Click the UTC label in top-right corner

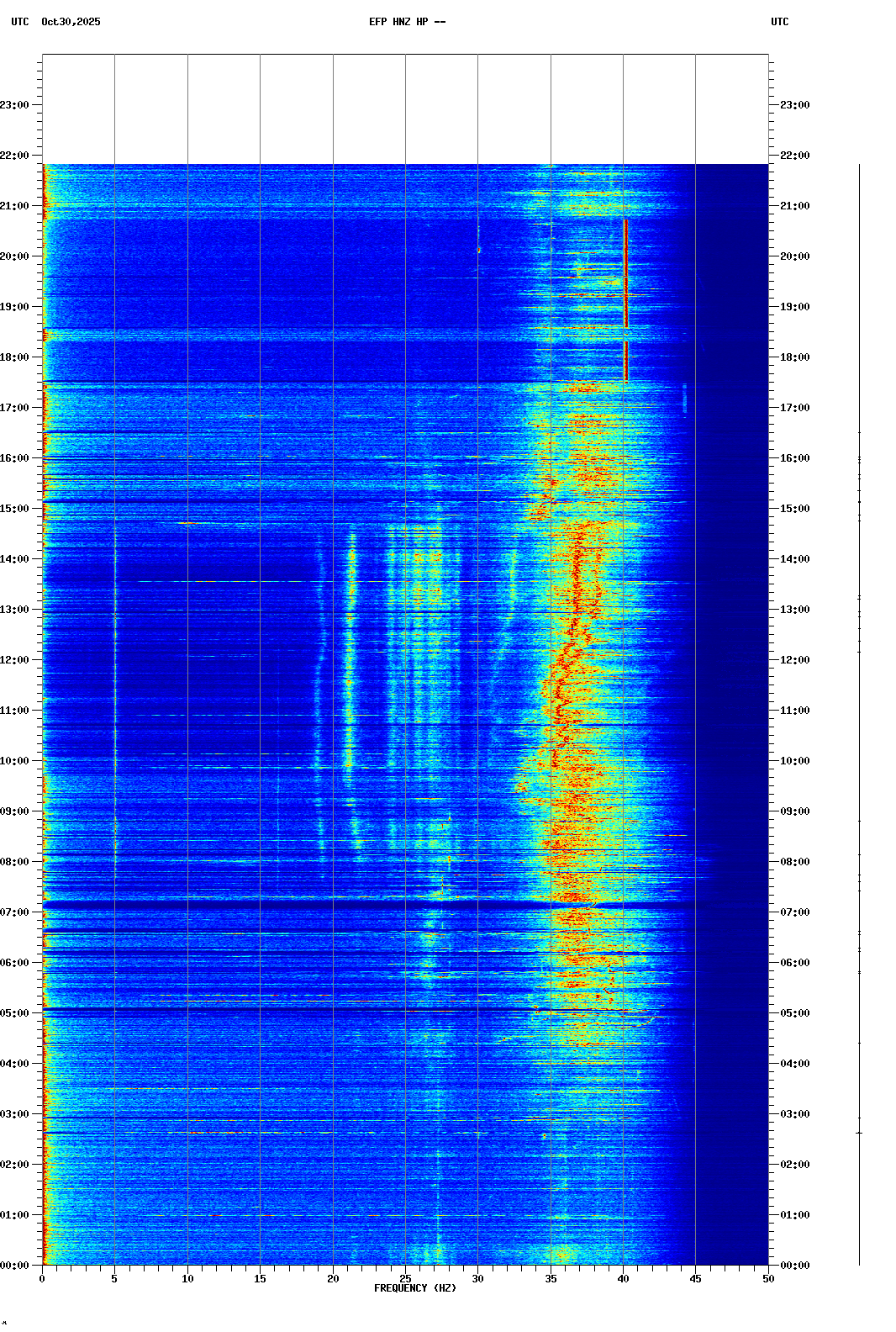point(779,22)
